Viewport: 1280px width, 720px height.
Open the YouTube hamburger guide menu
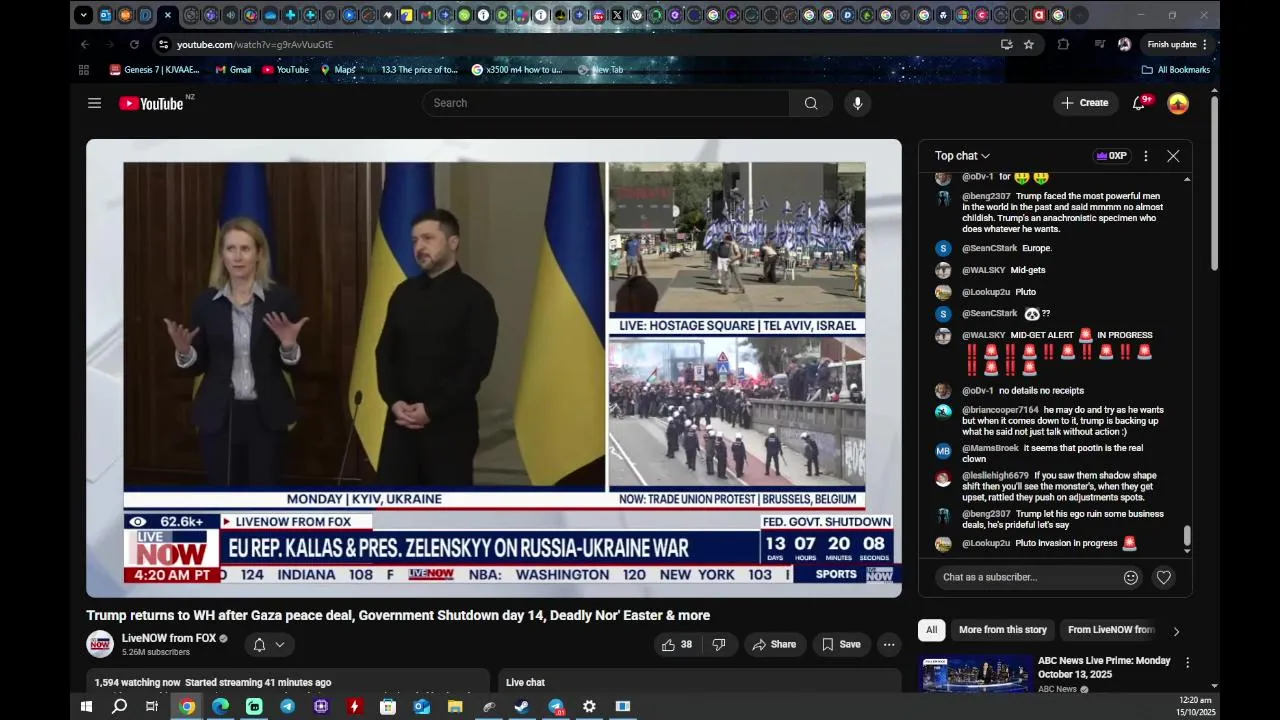[94, 103]
